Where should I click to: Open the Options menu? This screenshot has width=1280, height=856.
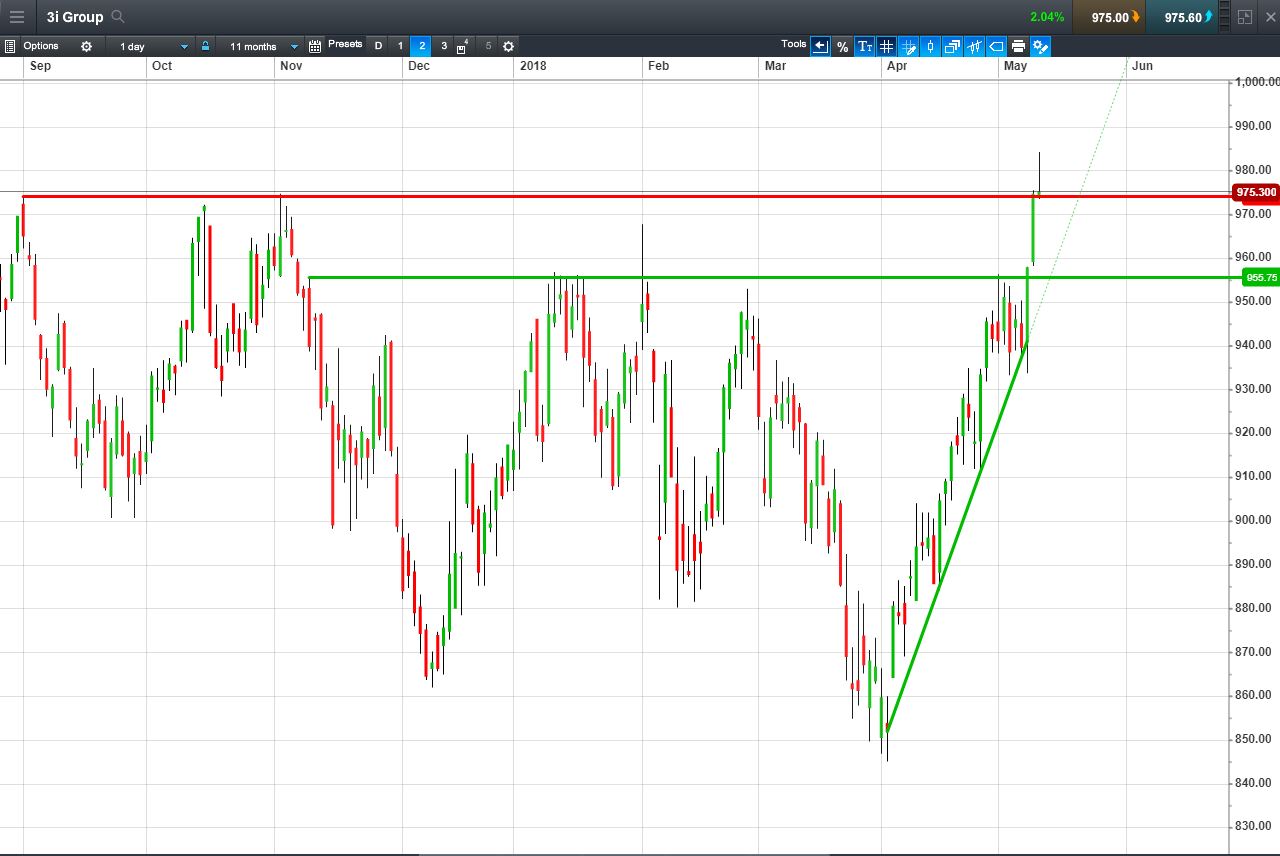point(41,46)
